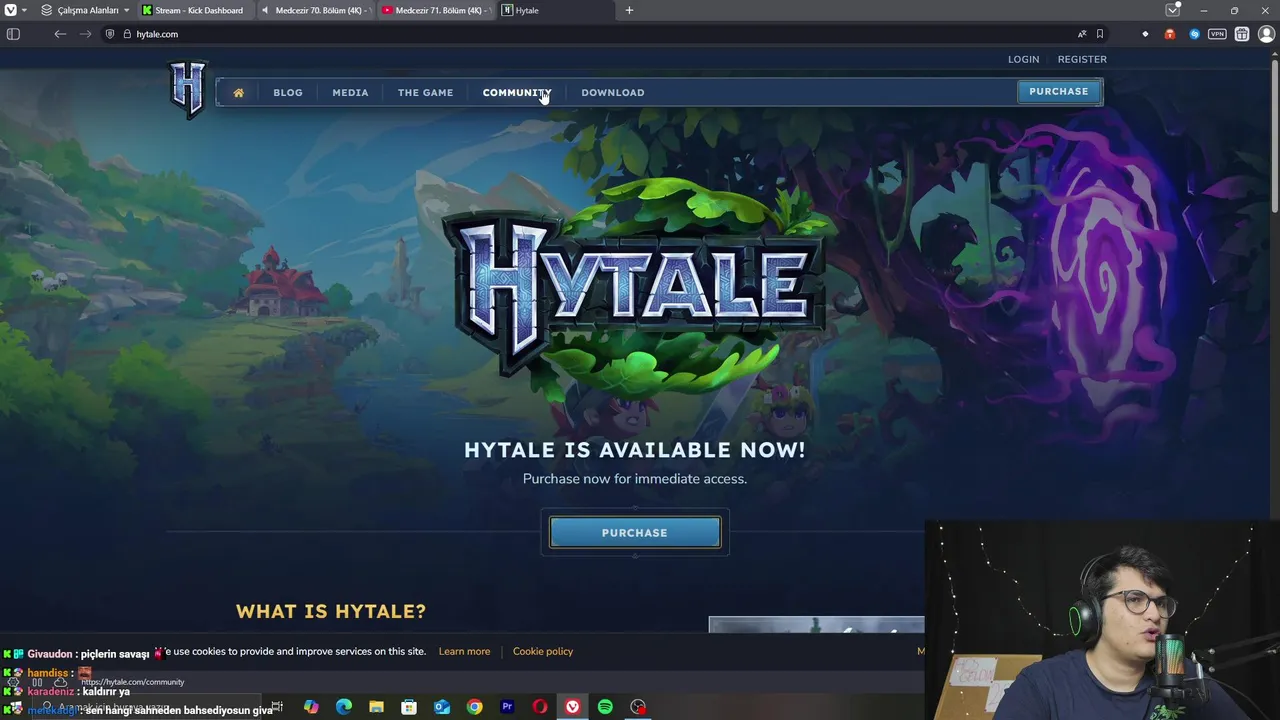Open Outlook from taskbar

(442, 707)
